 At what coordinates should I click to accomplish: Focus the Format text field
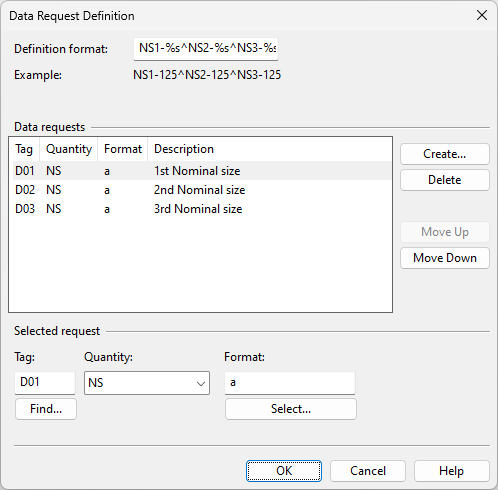290,383
